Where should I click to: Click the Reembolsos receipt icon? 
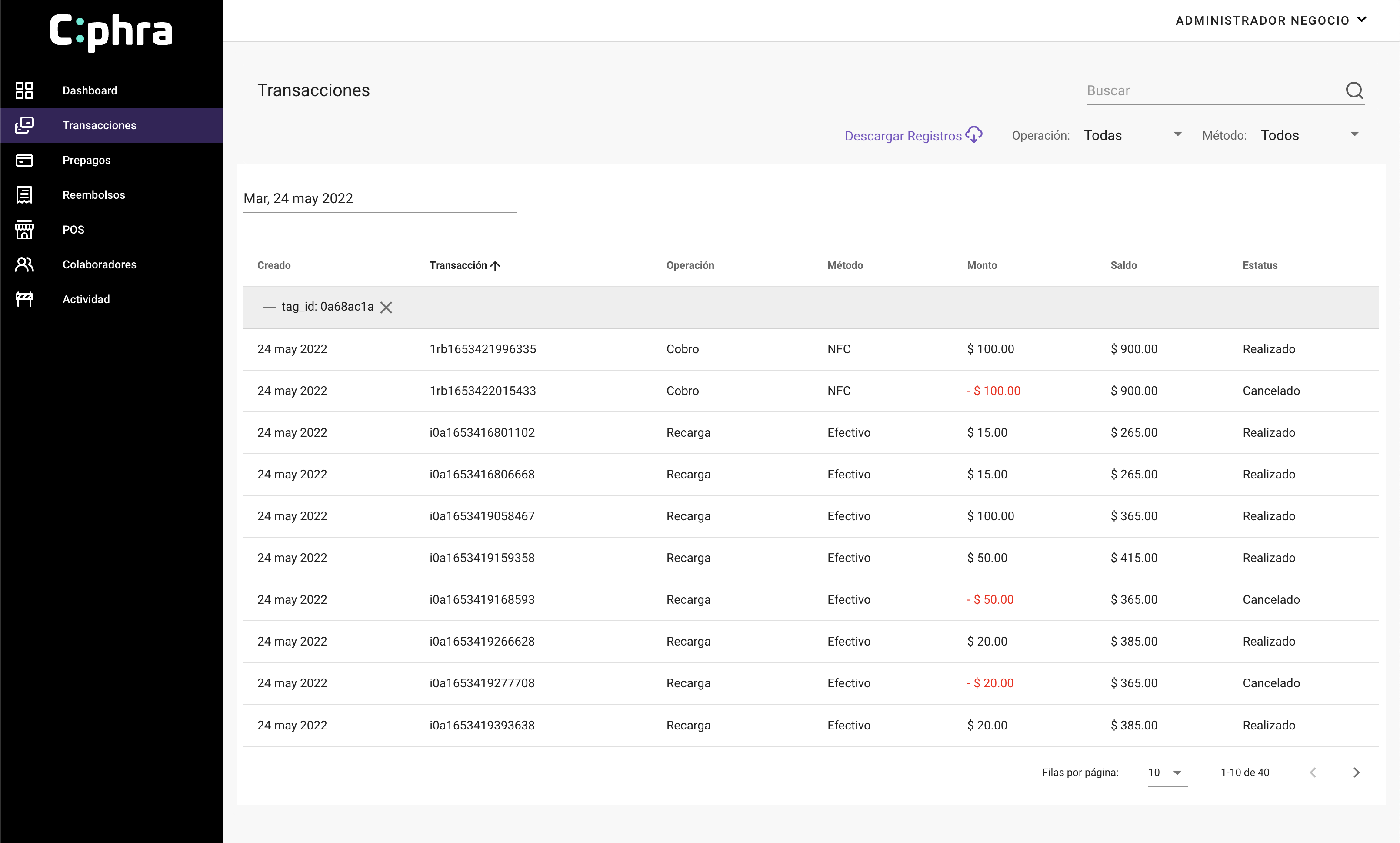(24, 195)
